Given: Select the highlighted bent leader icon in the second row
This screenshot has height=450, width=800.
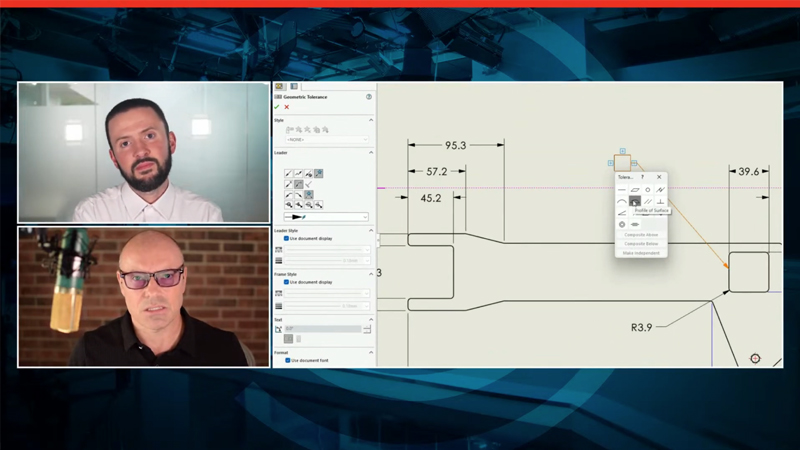Looking at the screenshot, I should coord(298,184).
